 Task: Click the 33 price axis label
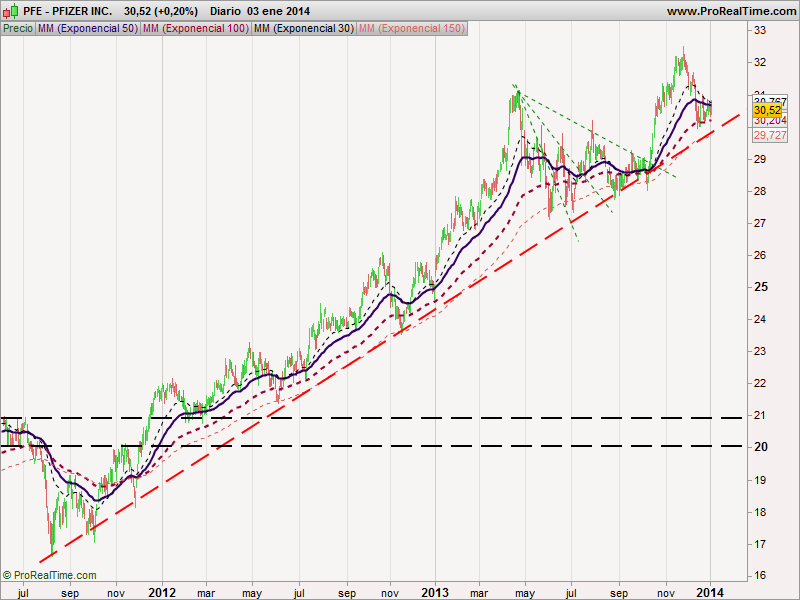(x=760, y=30)
